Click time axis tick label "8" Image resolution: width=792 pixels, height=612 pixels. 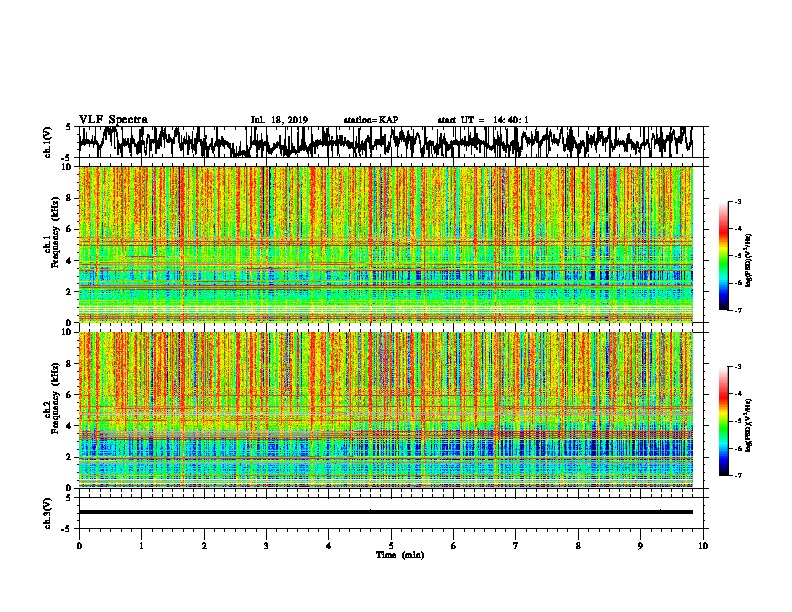(x=578, y=546)
